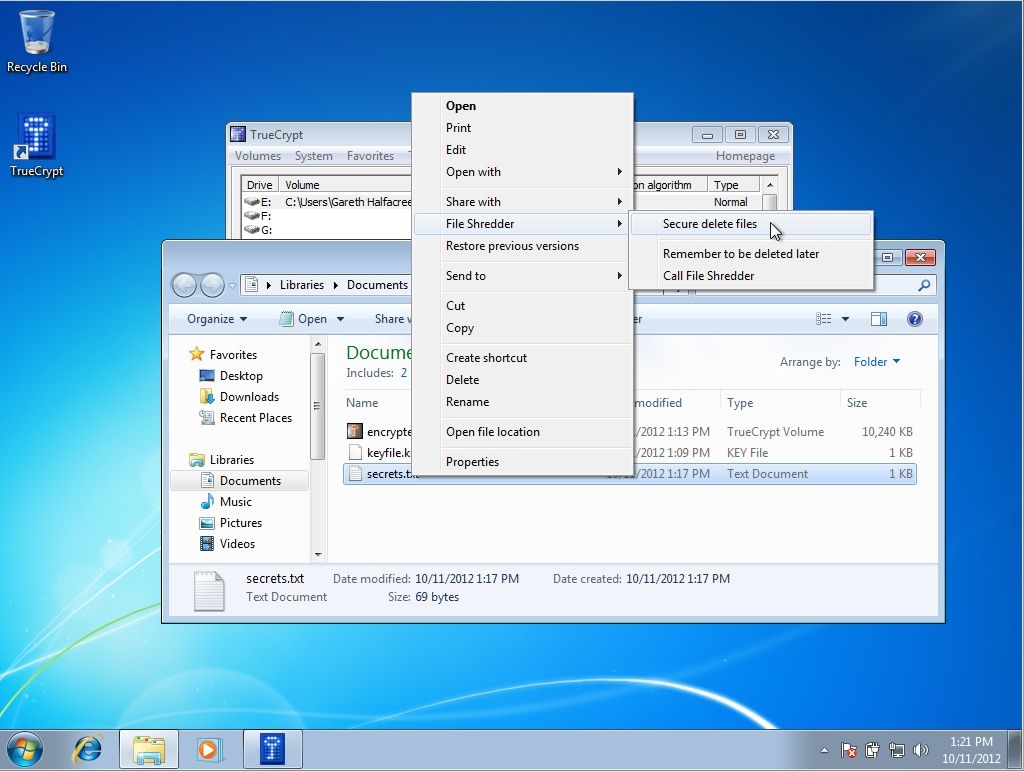
Task: Open the Organize dropdown
Action: tap(217, 319)
